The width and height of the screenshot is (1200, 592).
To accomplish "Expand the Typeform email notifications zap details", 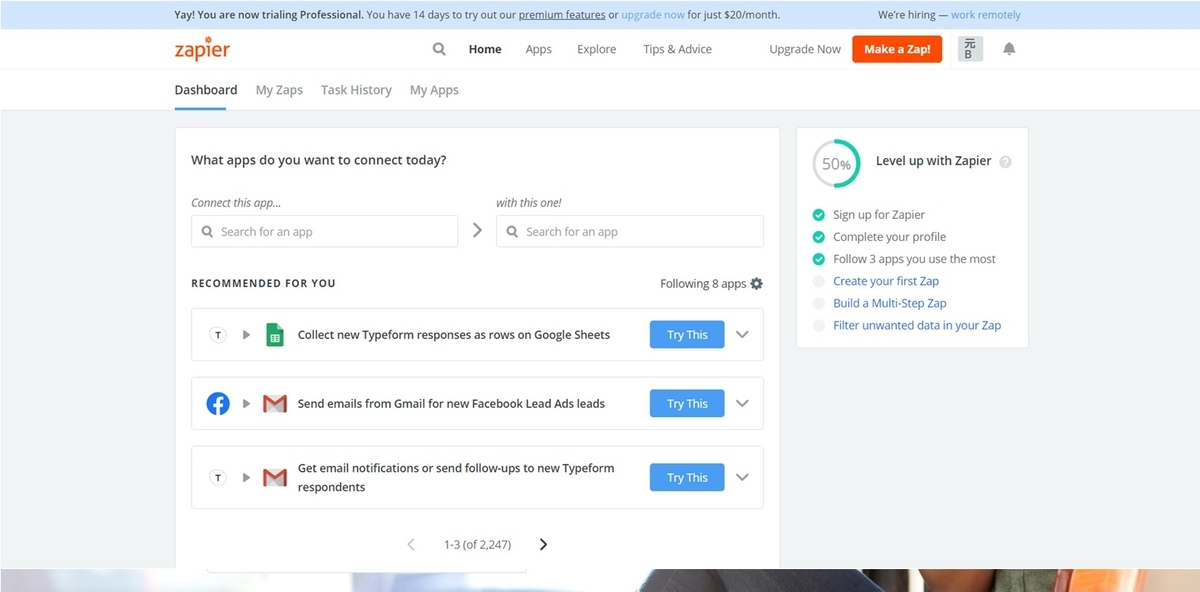I will [x=742, y=478].
